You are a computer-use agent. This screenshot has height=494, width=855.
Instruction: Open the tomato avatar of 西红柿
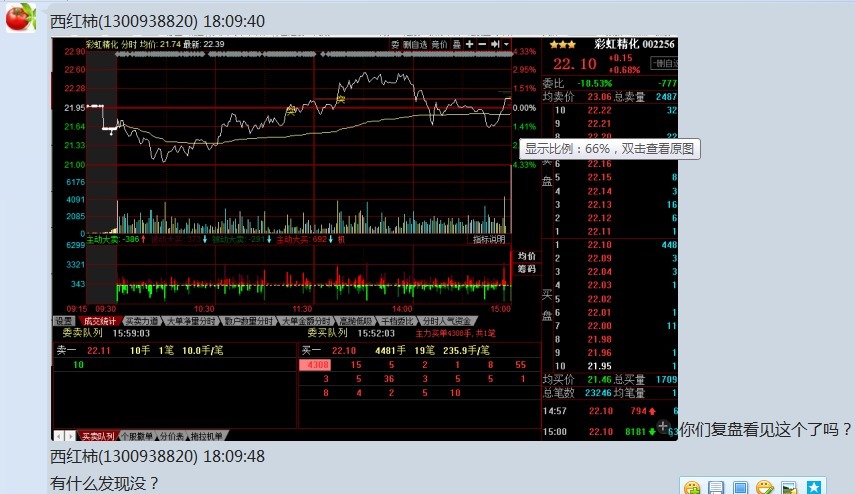tap(21, 17)
